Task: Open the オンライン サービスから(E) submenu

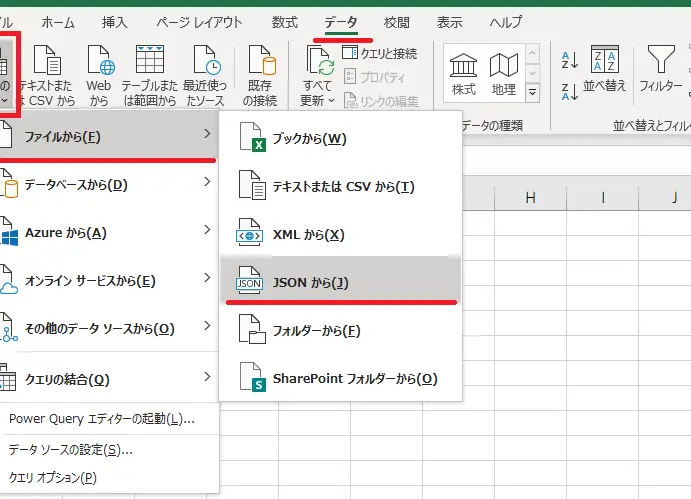Action: click(108, 281)
